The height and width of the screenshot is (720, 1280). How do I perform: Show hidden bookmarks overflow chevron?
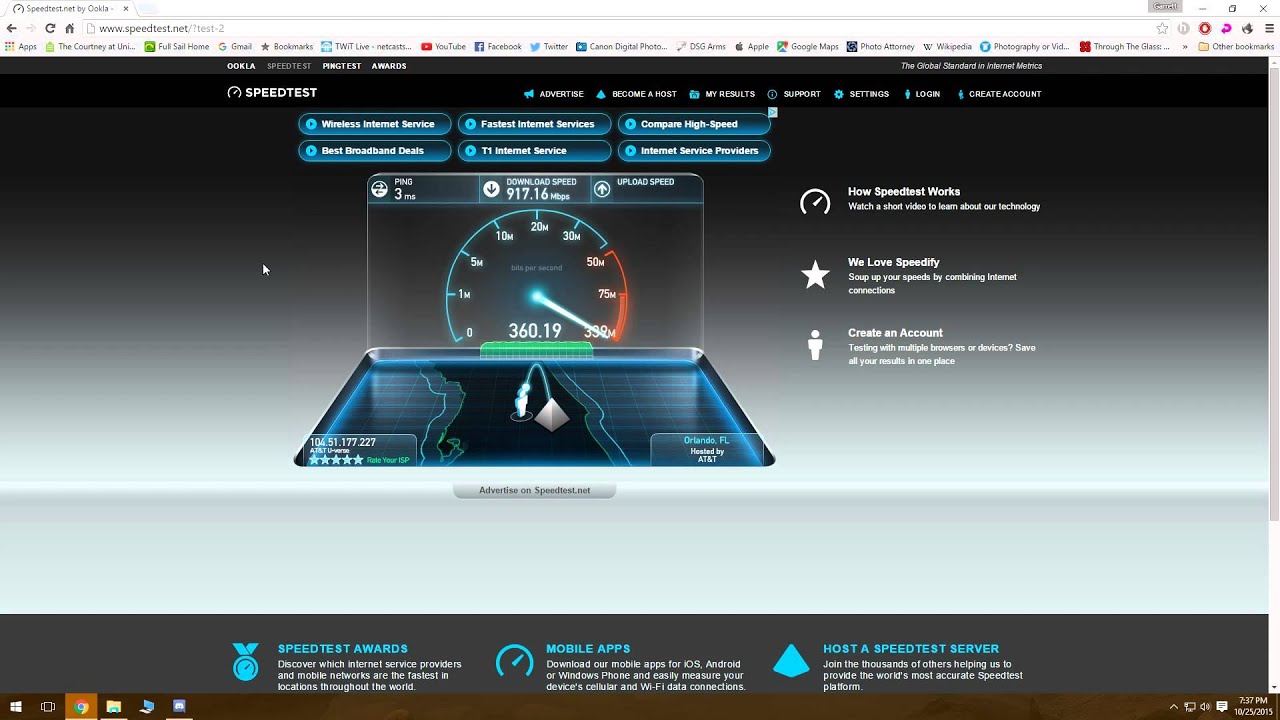(x=1185, y=46)
